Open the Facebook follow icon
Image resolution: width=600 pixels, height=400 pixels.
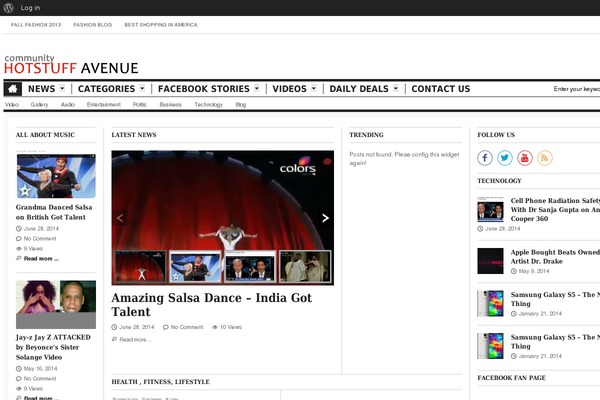pos(485,158)
